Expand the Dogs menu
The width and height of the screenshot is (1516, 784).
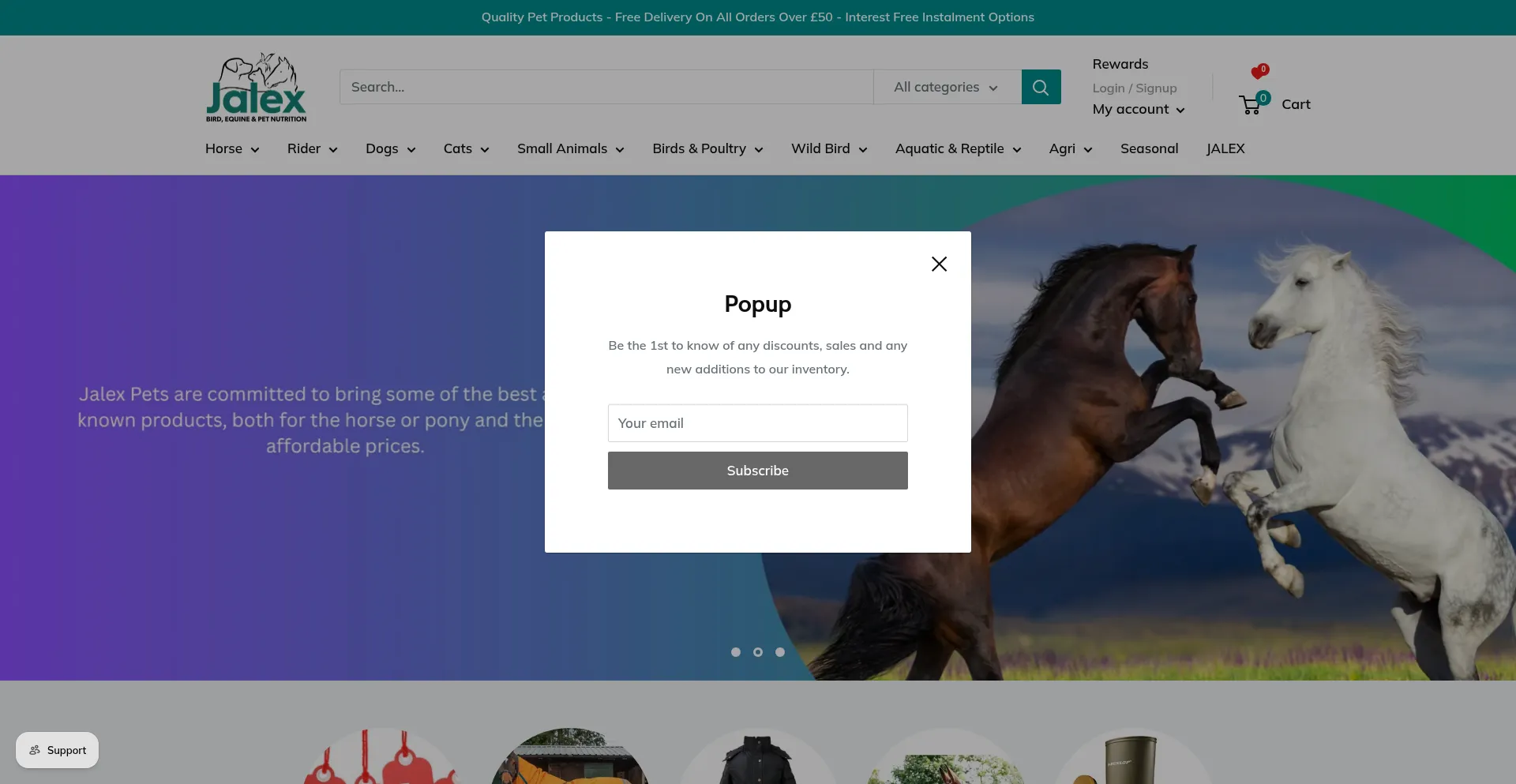[391, 148]
